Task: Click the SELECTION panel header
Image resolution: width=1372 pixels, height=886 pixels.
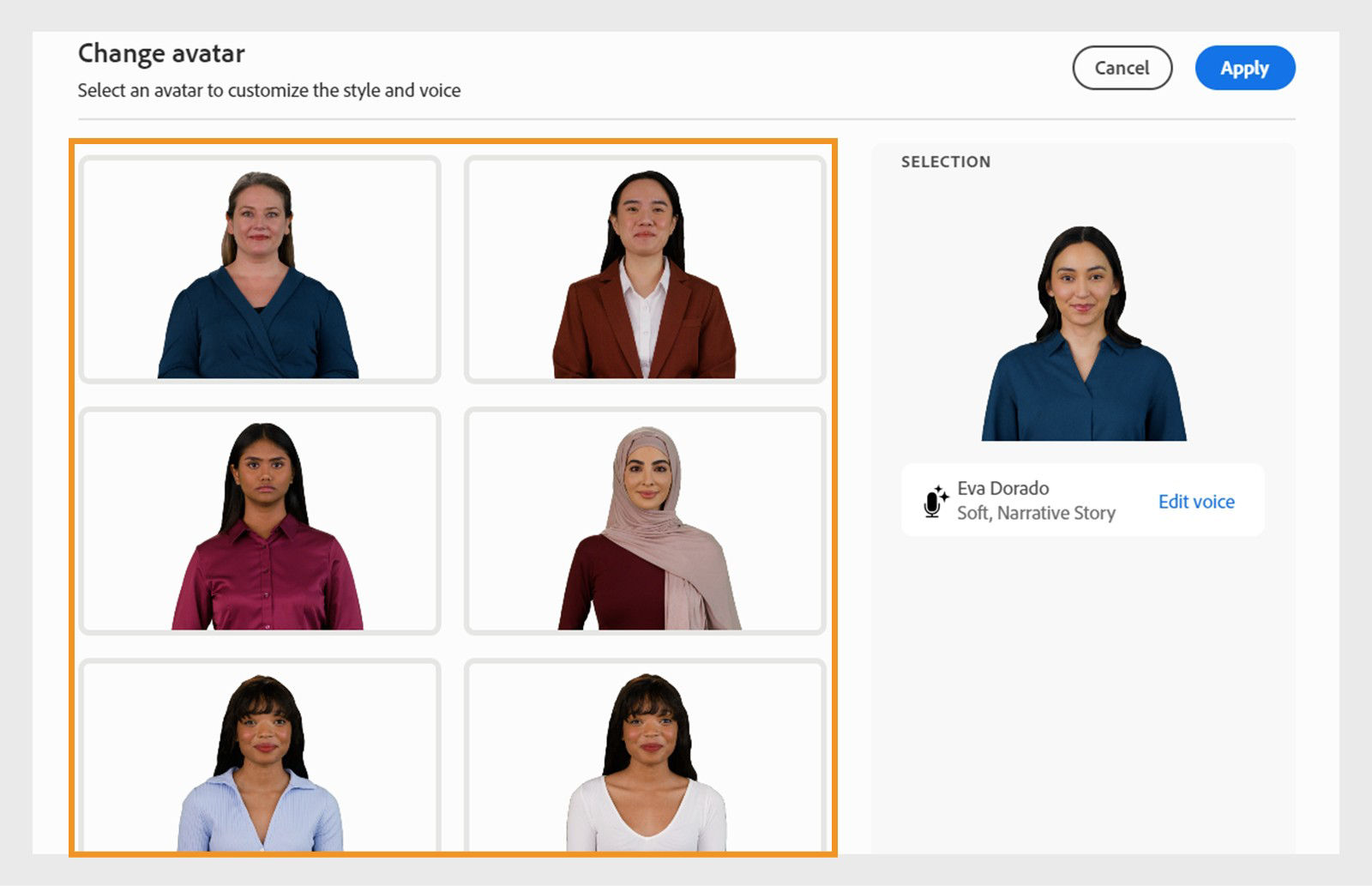Action: (945, 161)
